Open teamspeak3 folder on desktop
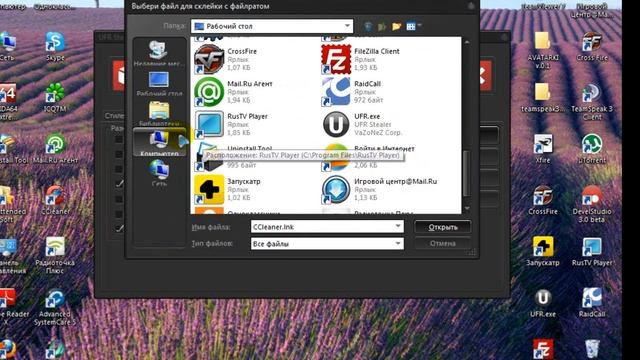Viewport: 640px width, 360px height. pos(542,98)
